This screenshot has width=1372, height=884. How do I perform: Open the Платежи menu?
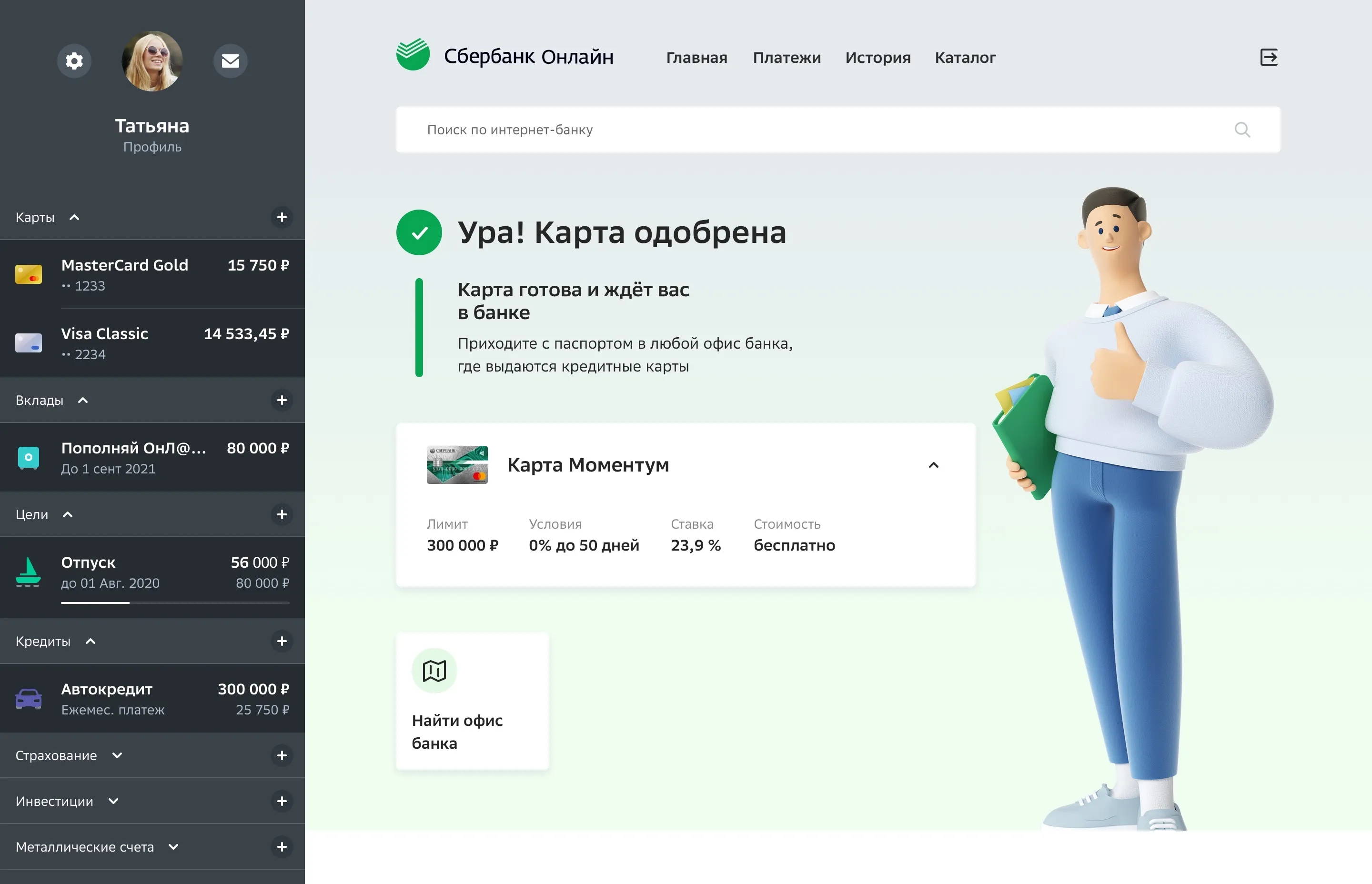(x=787, y=58)
